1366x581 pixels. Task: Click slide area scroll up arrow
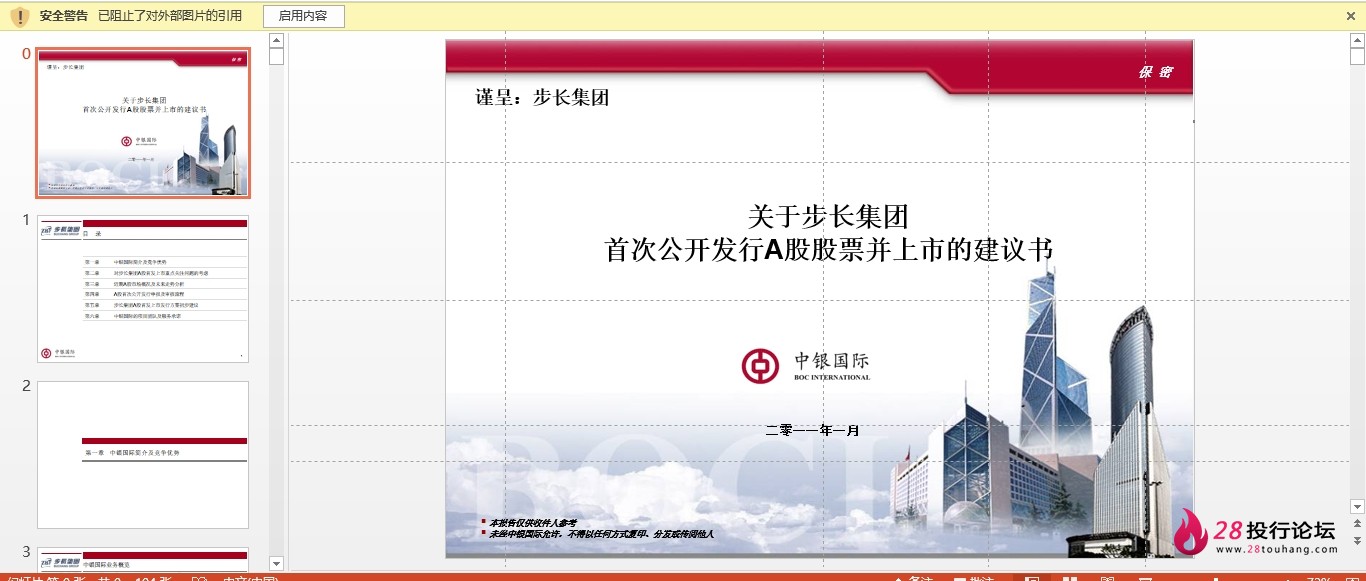pyautogui.click(x=1357, y=41)
